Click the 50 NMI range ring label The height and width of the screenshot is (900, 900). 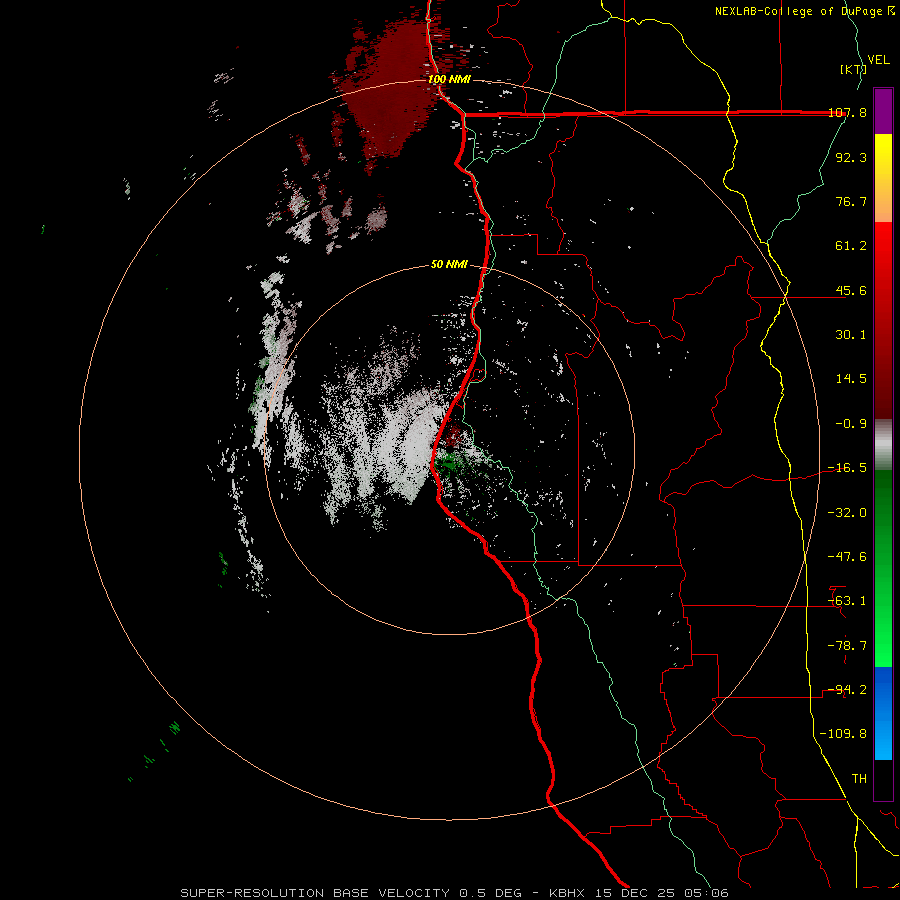(449, 264)
